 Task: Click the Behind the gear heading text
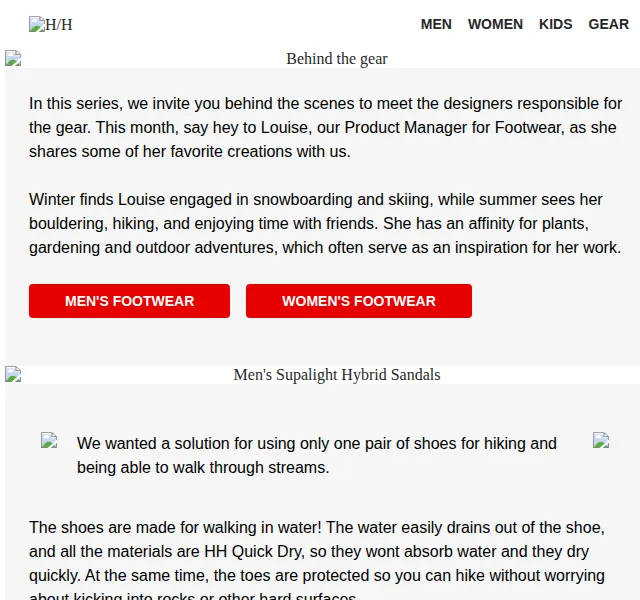point(337,59)
